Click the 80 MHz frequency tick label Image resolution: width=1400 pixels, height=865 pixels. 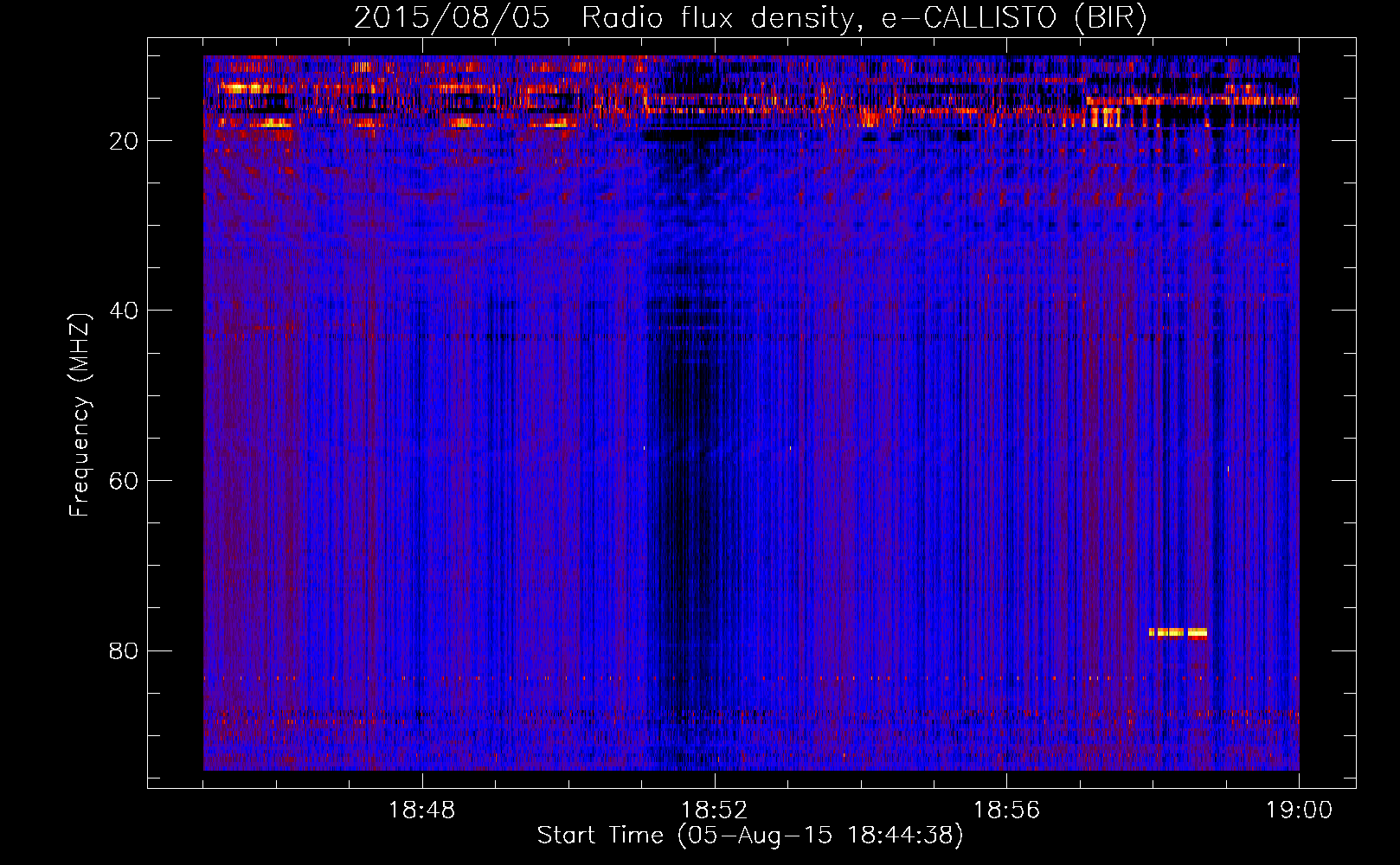click(124, 650)
